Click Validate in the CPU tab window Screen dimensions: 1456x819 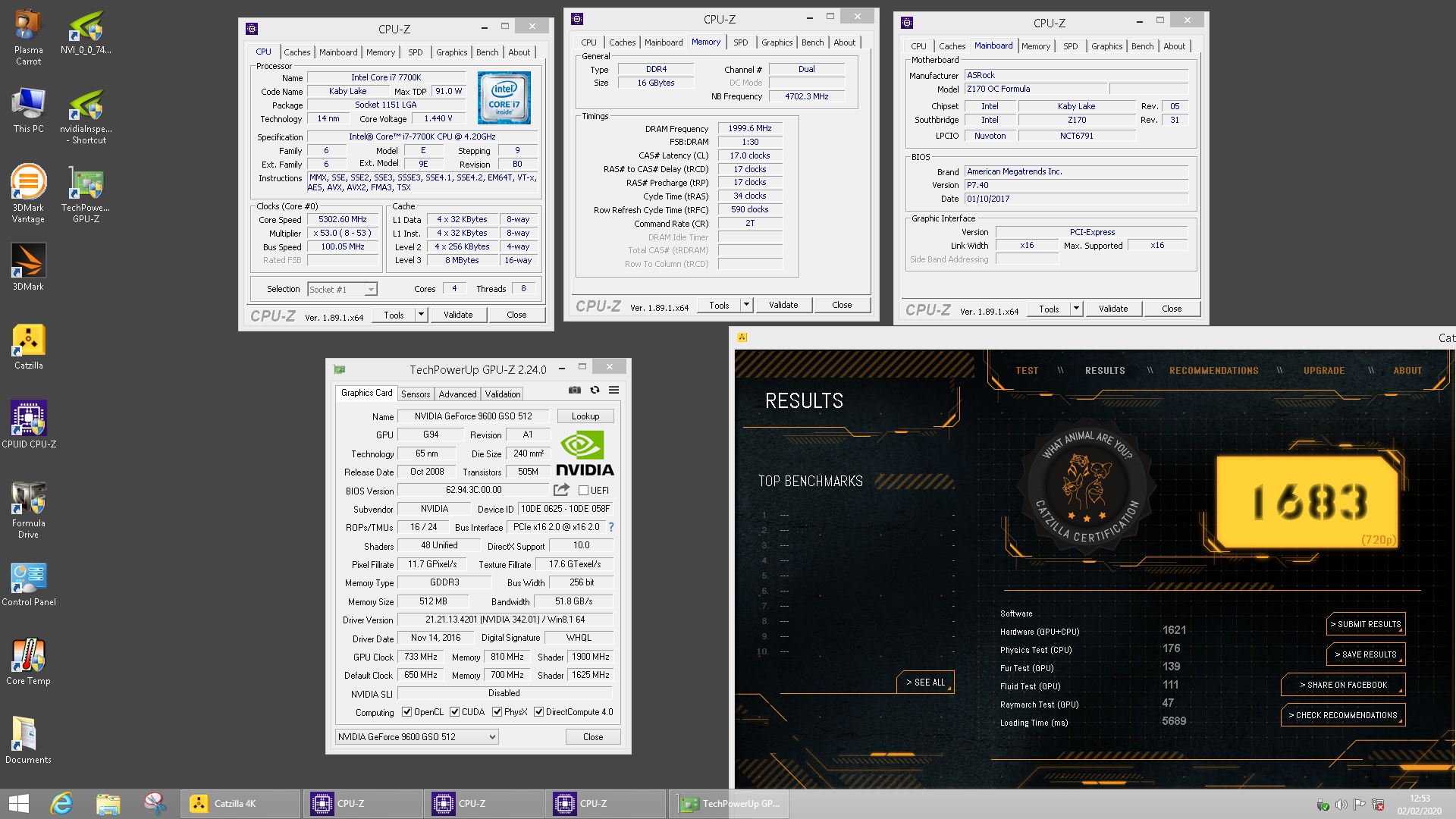[458, 315]
